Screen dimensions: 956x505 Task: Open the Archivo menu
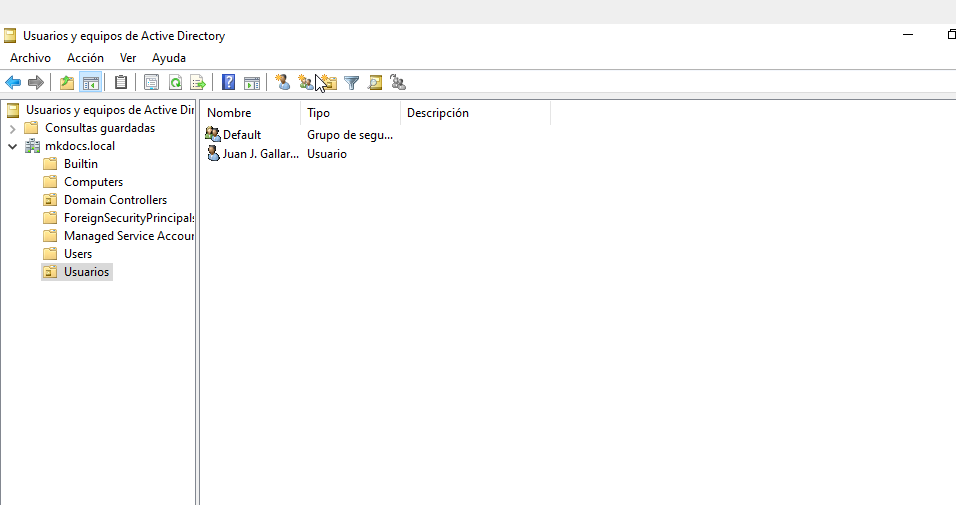[x=30, y=58]
